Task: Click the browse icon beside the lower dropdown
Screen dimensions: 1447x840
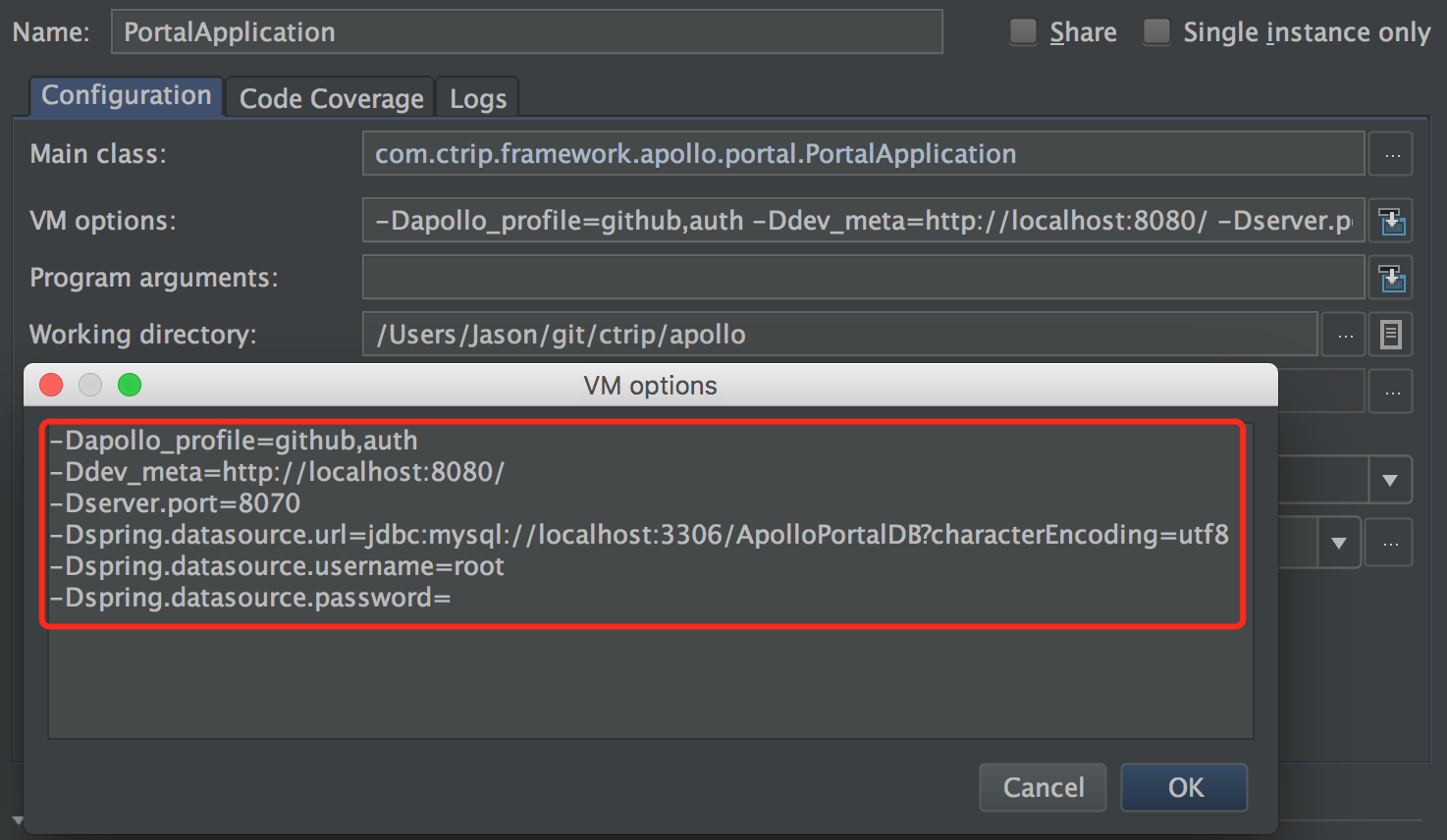Action: (1388, 542)
